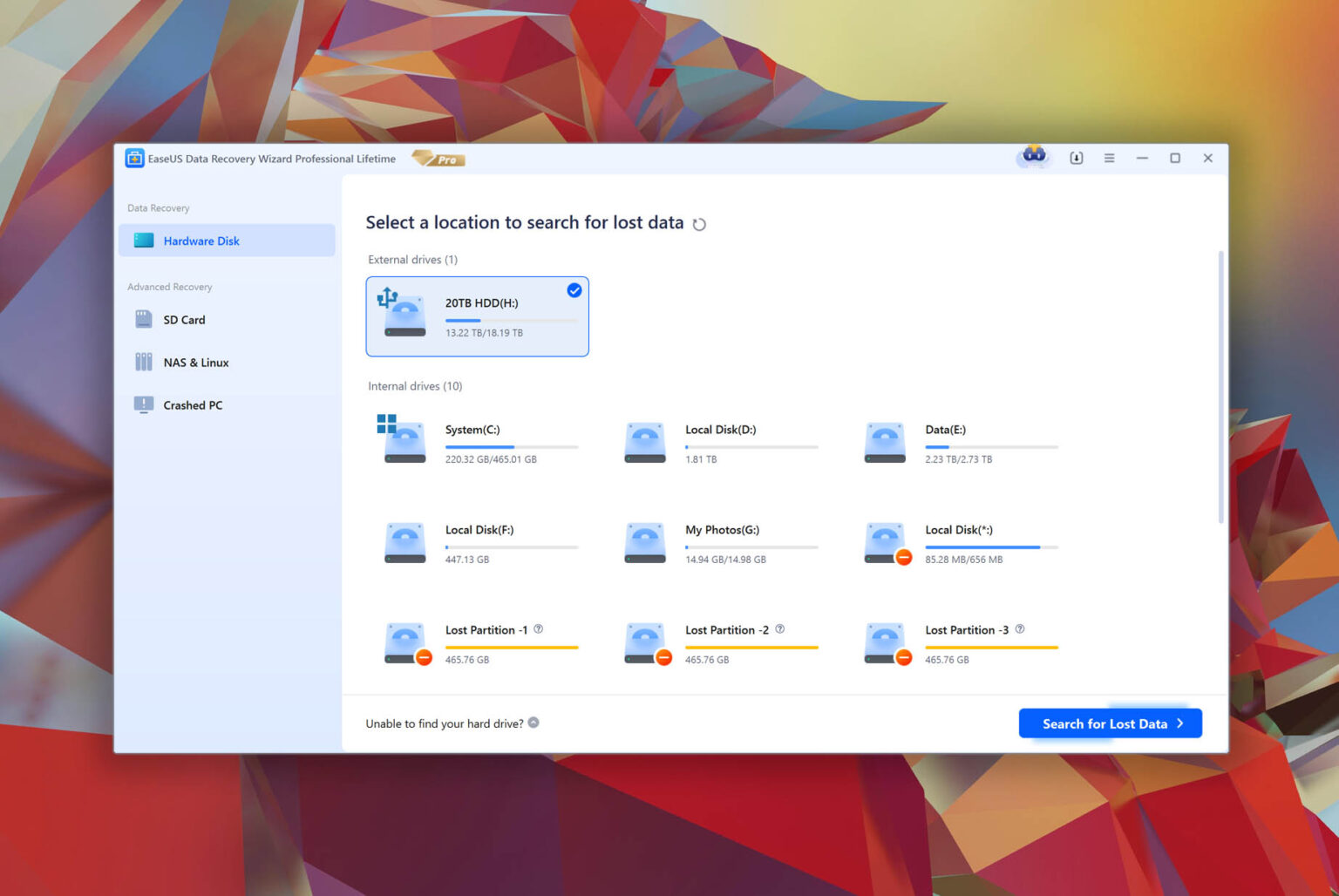Click the Search for Lost Data button
Image resolution: width=1339 pixels, height=896 pixels.
click(1109, 723)
